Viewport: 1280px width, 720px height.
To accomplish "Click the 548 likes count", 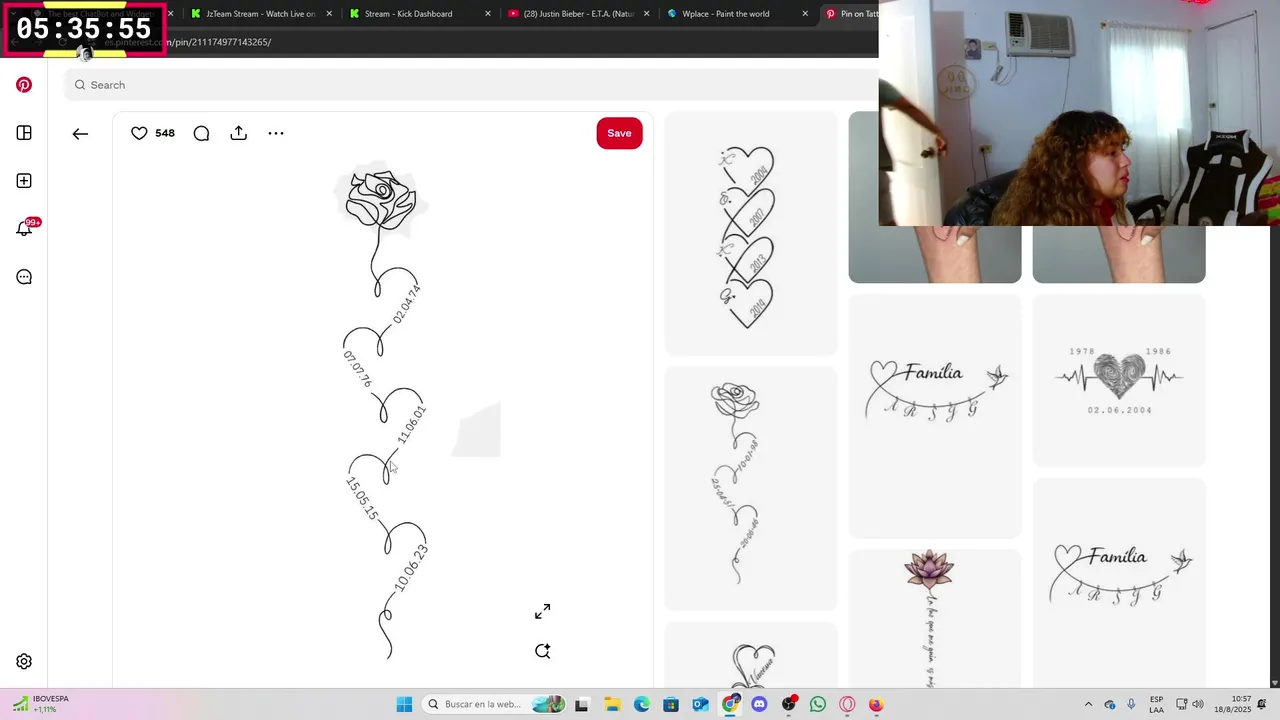I will pyautogui.click(x=165, y=133).
